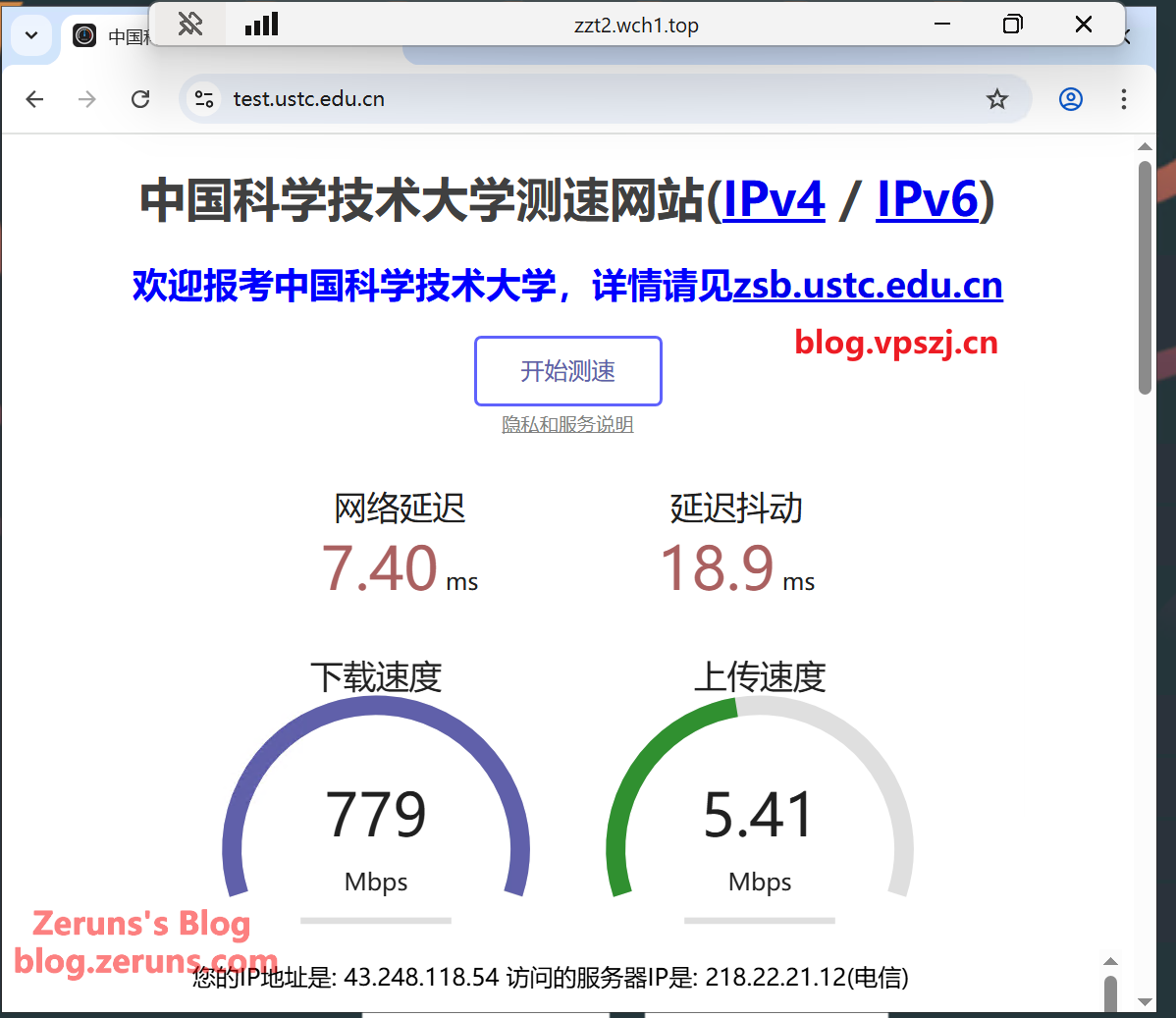Click the IPv4 link in the heading
The image size is (1176, 1018).
[774, 199]
